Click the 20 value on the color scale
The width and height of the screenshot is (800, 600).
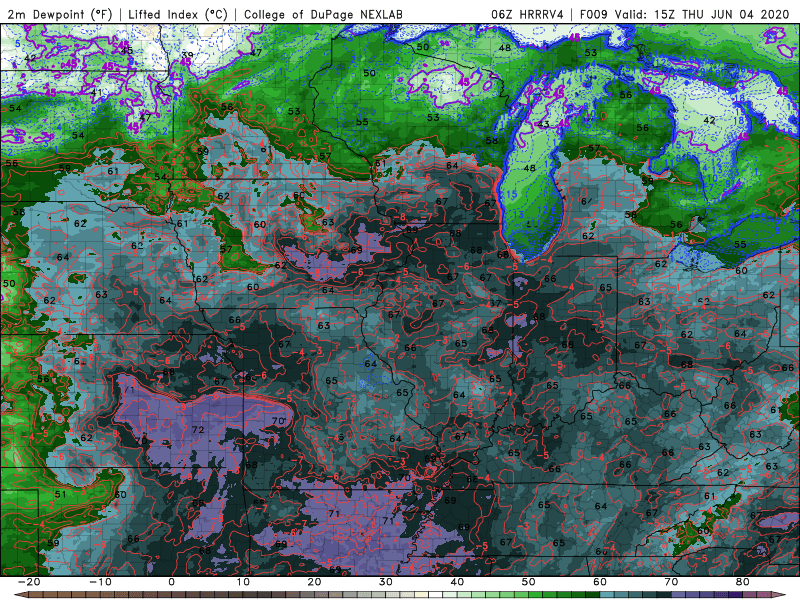tap(314, 582)
